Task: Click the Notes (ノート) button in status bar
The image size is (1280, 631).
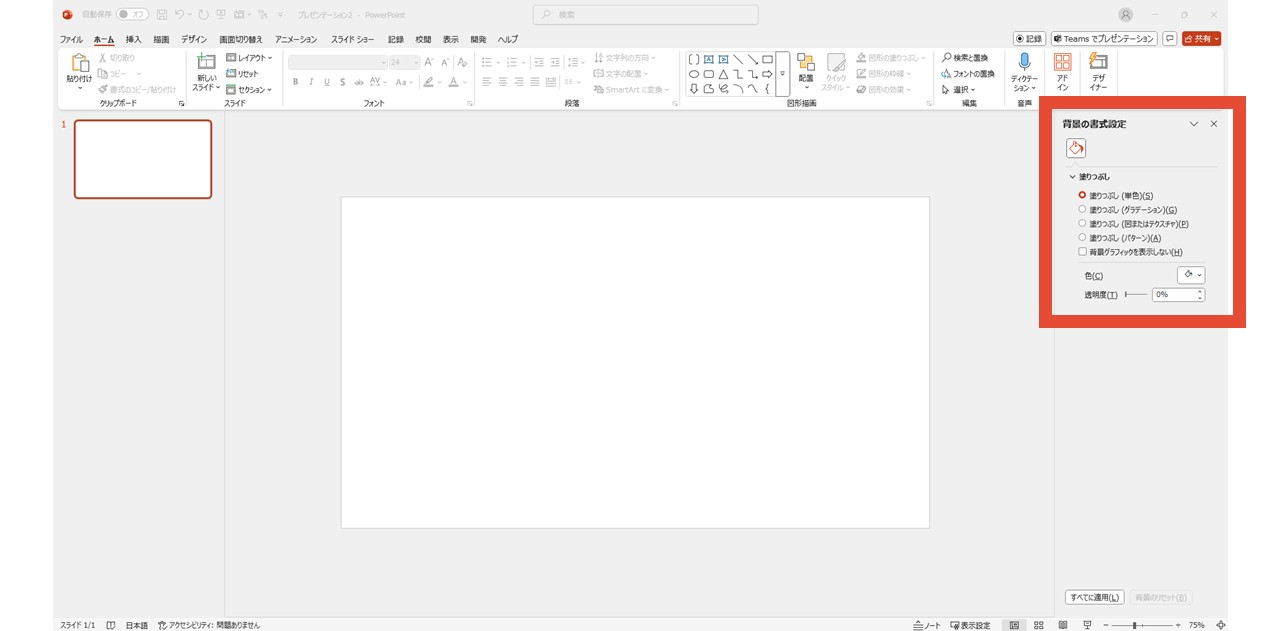Action: pos(927,625)
